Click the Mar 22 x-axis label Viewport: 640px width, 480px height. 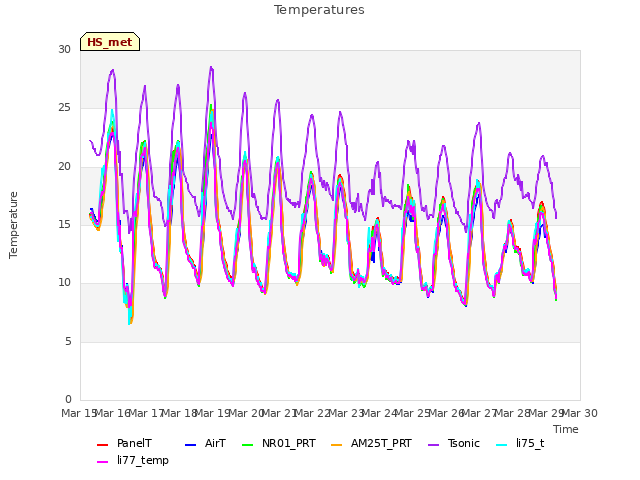point(312,413)
